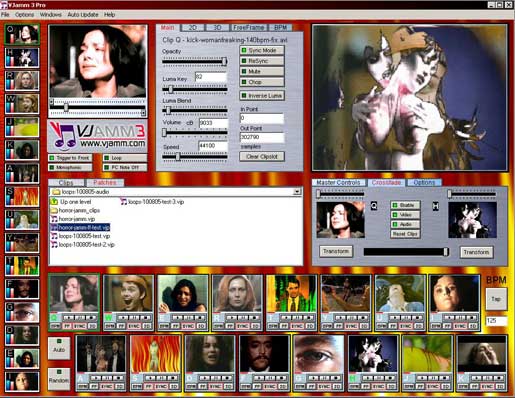Expand the loops-100805-audio folder dropdown
515x398 pixels.
(297, 192)
